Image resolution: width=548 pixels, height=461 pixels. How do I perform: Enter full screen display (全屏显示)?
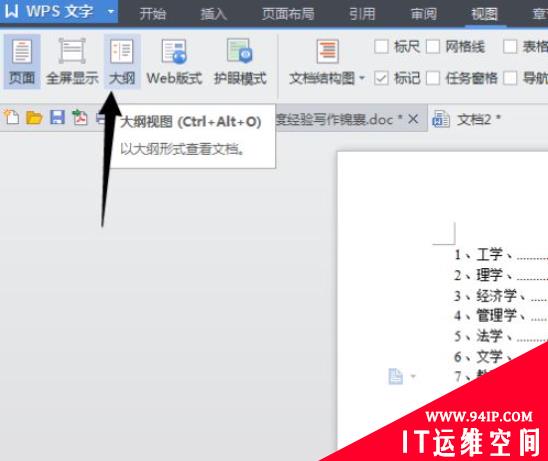pyautogui.click(x=72, y=62)
